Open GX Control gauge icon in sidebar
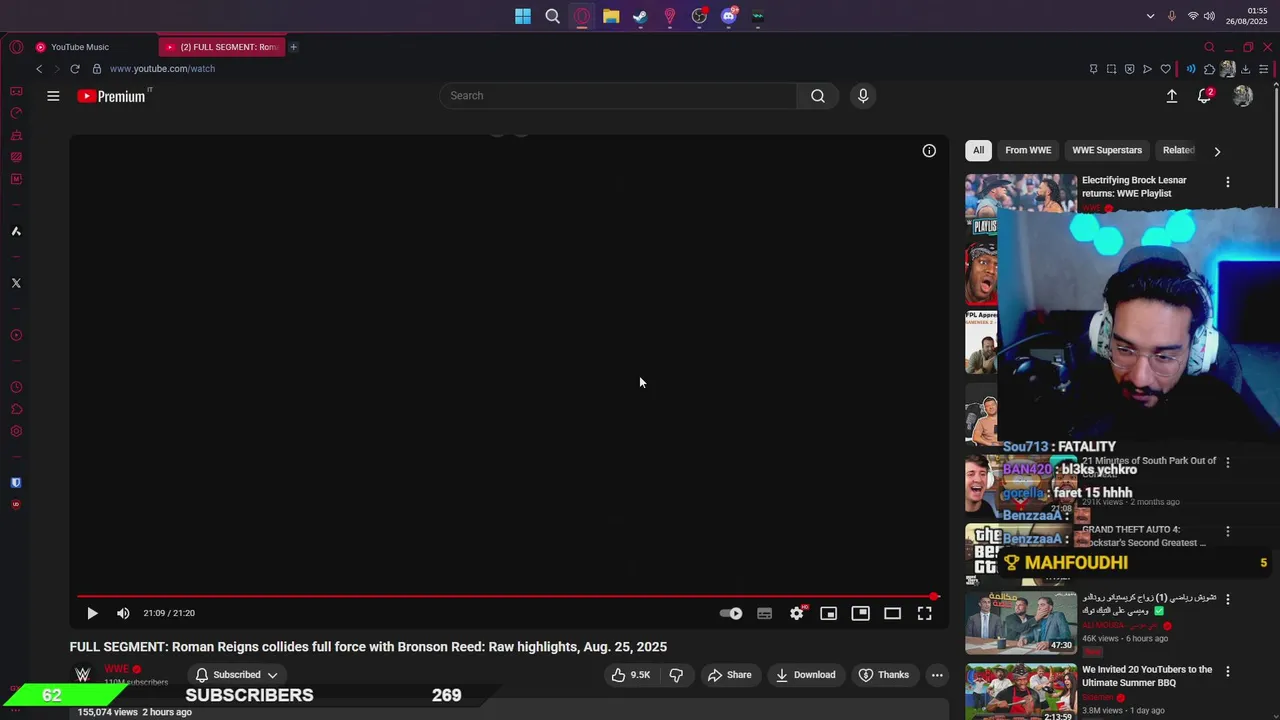1280x720 pixels. pyautogui.click(x=16, y=113)
